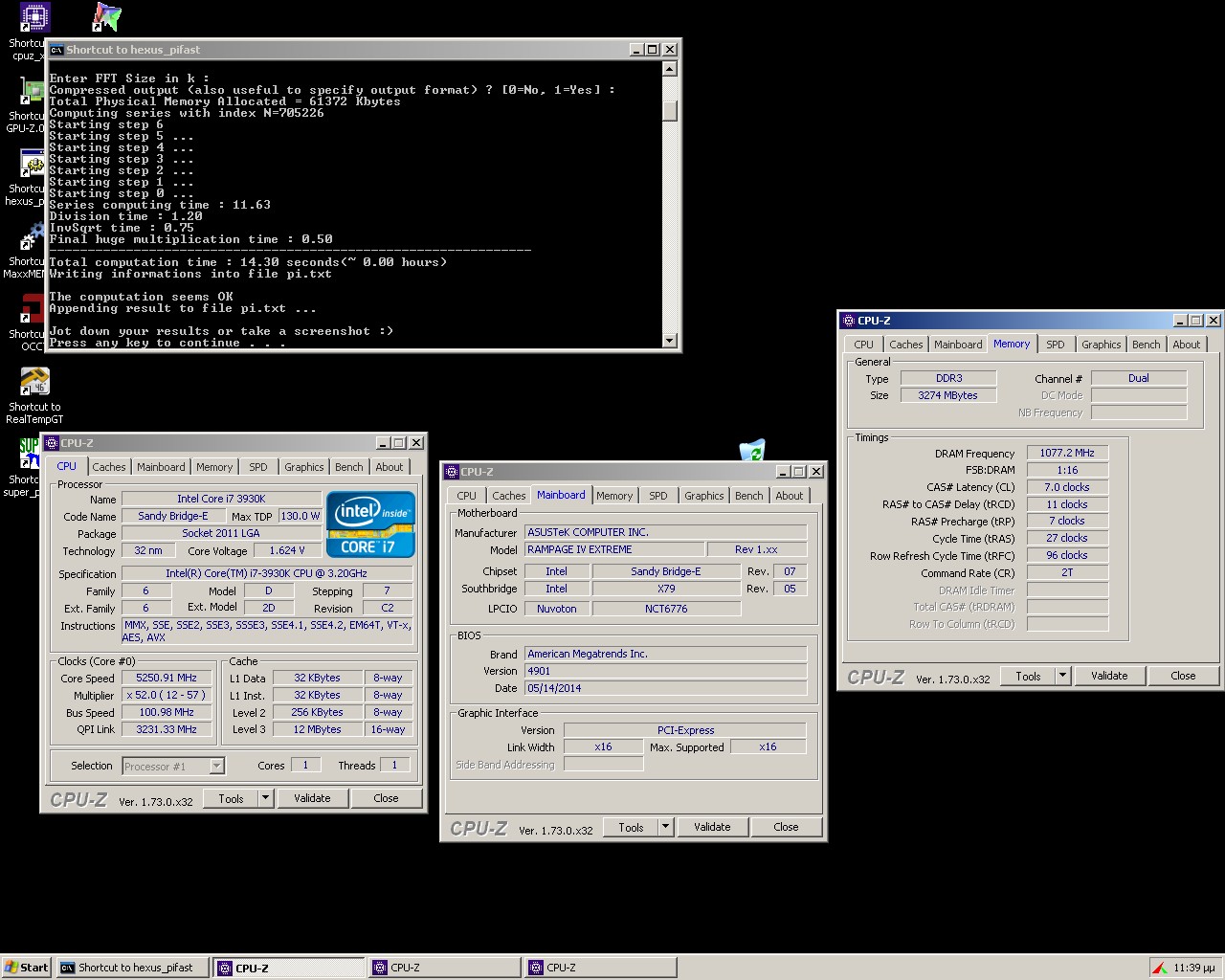Open the Mainboard tab in the CPU window
This screenshot has height=980, width=1225.
pyautogui.click(x=161, y=467)
